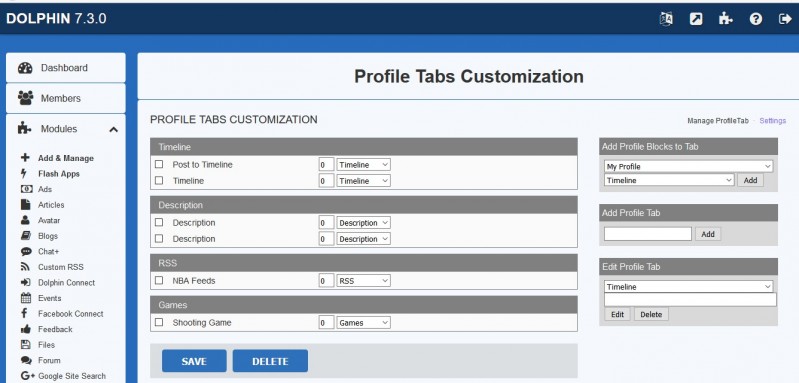
Task: Open tab dropdown for Timeline block row
Action: pos(363,181)
